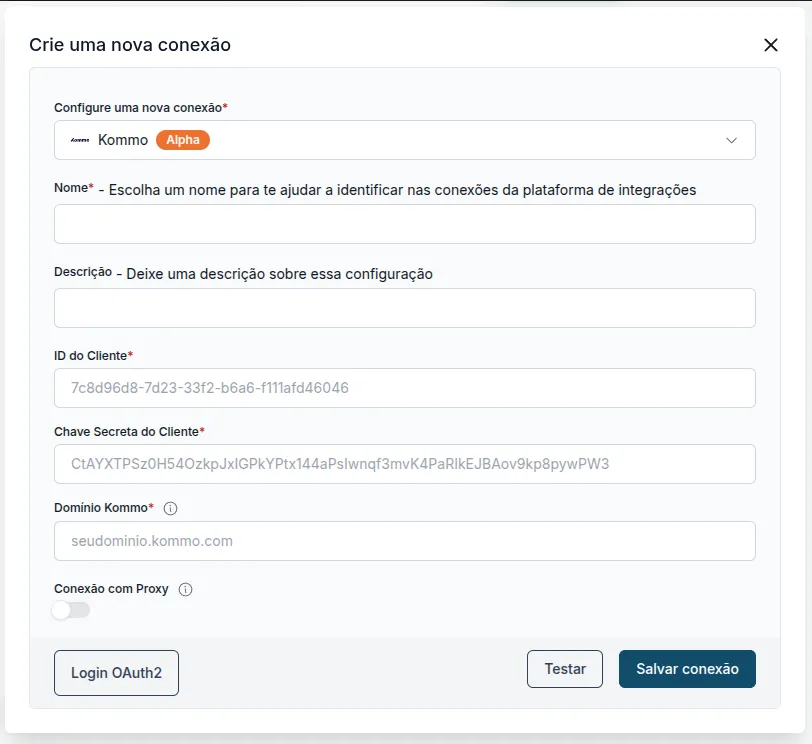Click the 'ID do Cliente' label

(91, 356)
